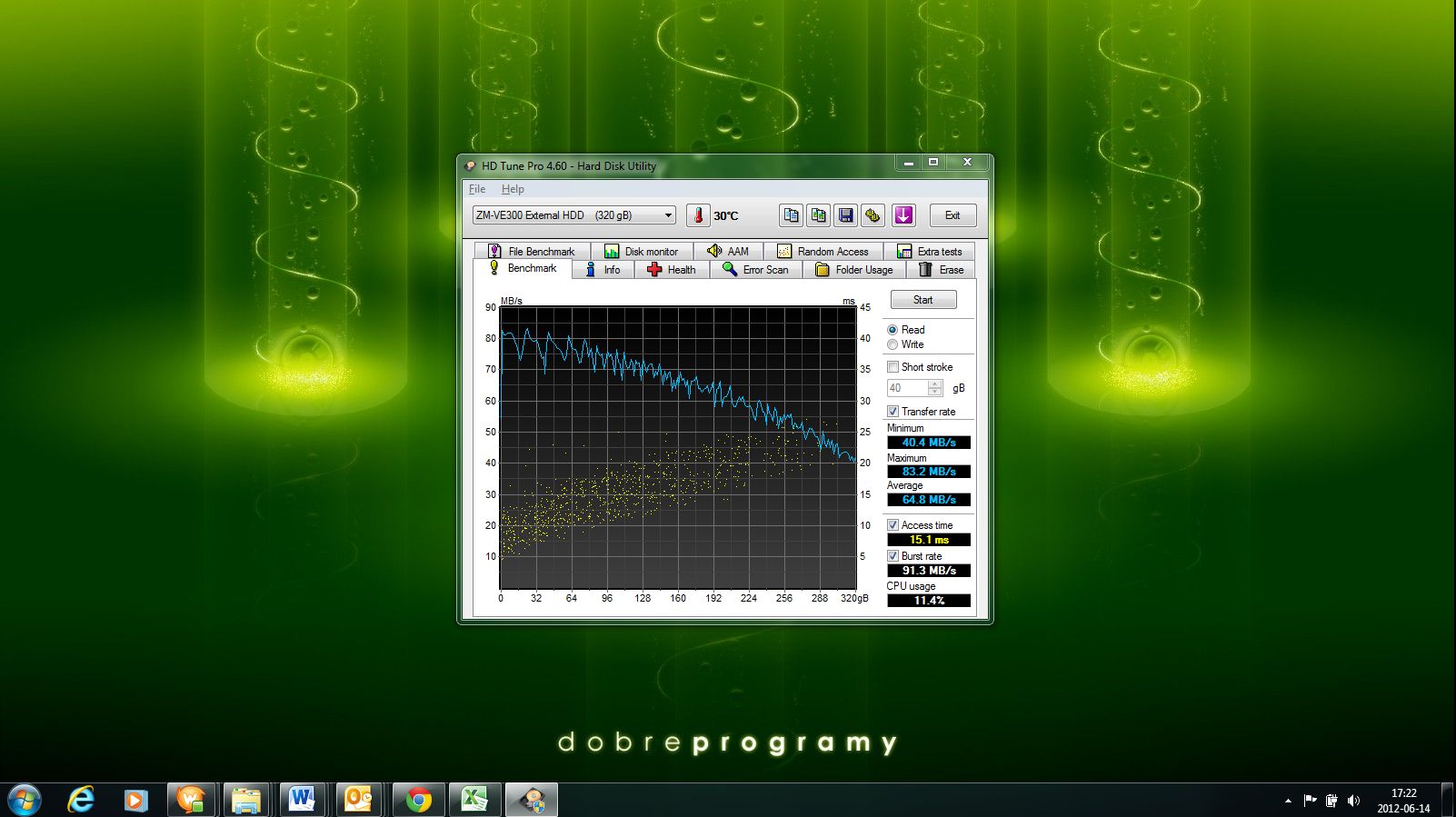The width and height of the screenshot is (1456, 817).
Task: Click the short stroke gB value field
Action: [x=907, y=388]
